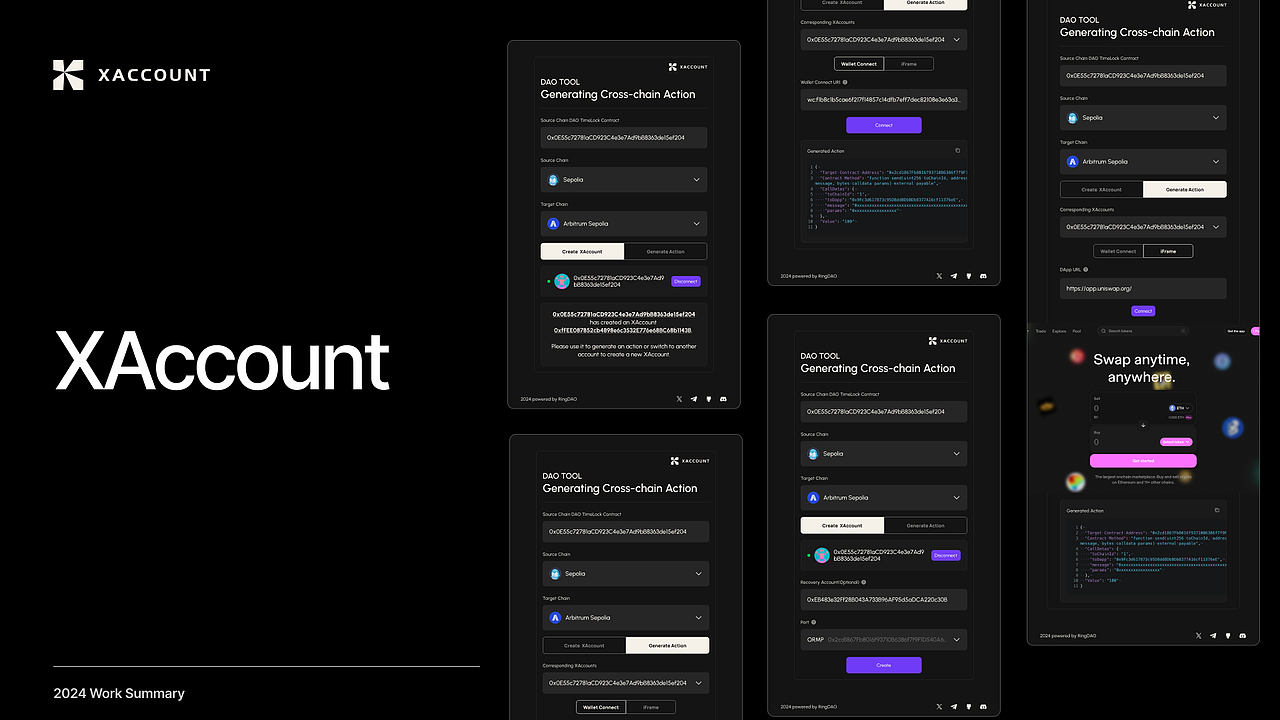Screen dimensions: 1280x720
Task: Open Sepolia dropdown in Recovery Account panel
Action: click(x=884, y=454)
